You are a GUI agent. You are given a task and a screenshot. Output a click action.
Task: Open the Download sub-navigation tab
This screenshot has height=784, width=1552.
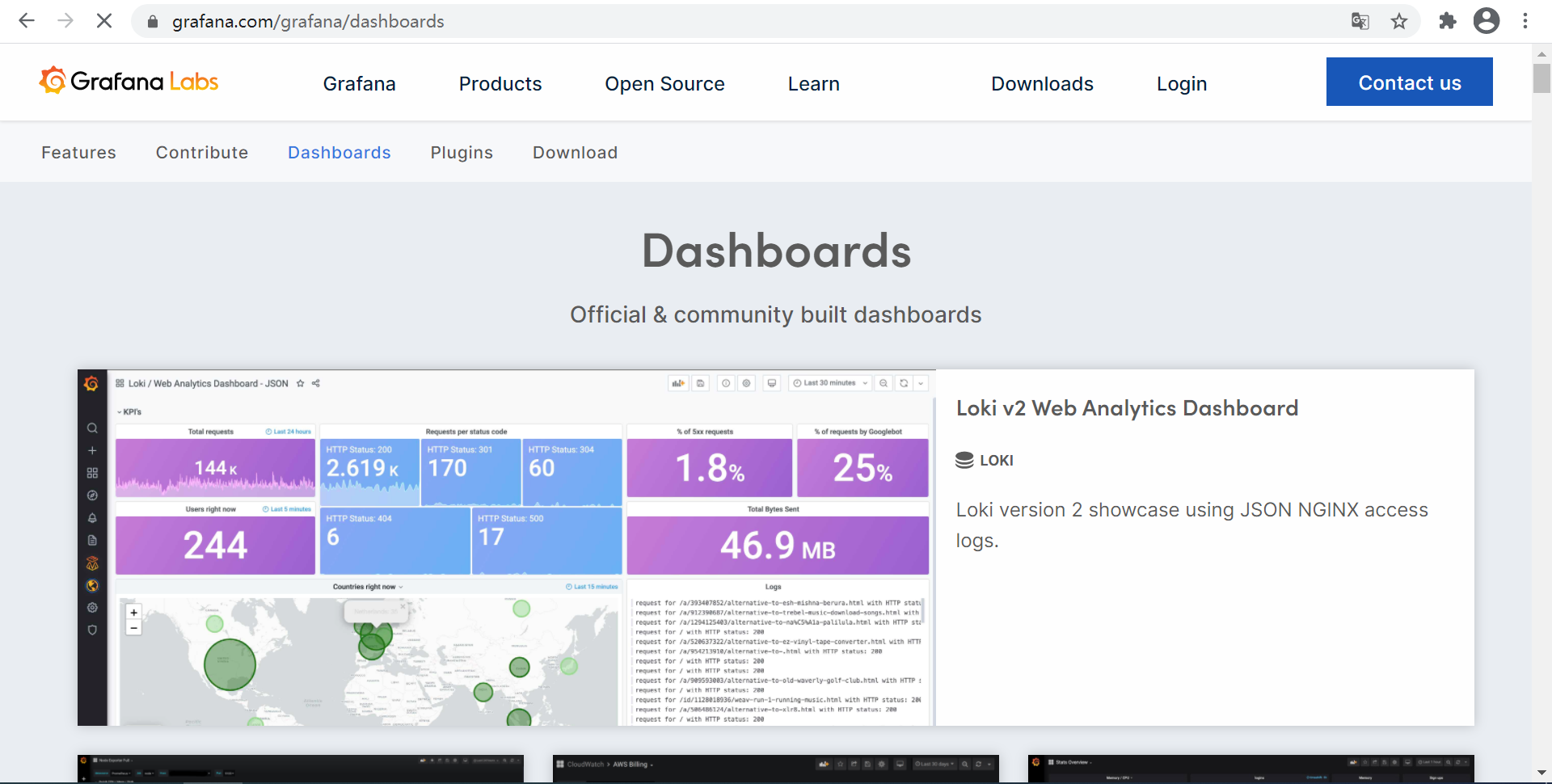click(575, 152)
